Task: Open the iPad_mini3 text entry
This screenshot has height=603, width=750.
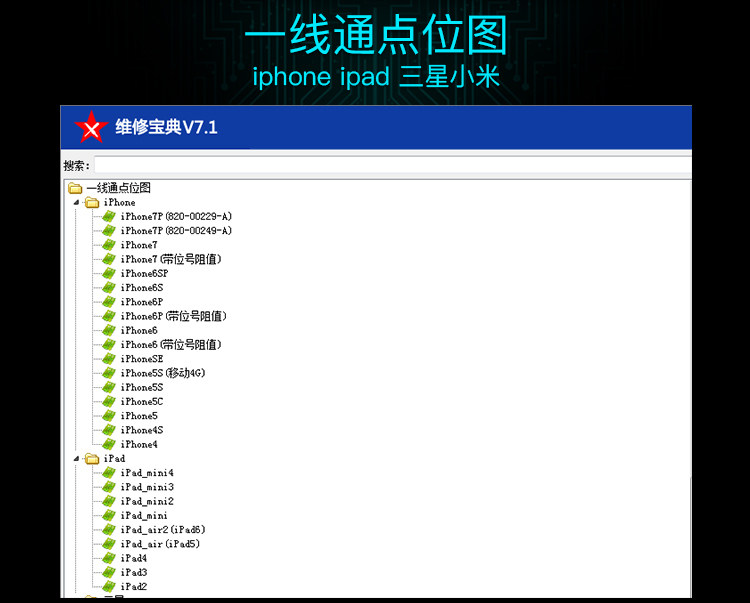Action: pyautogui.click(x=147, y=487)
